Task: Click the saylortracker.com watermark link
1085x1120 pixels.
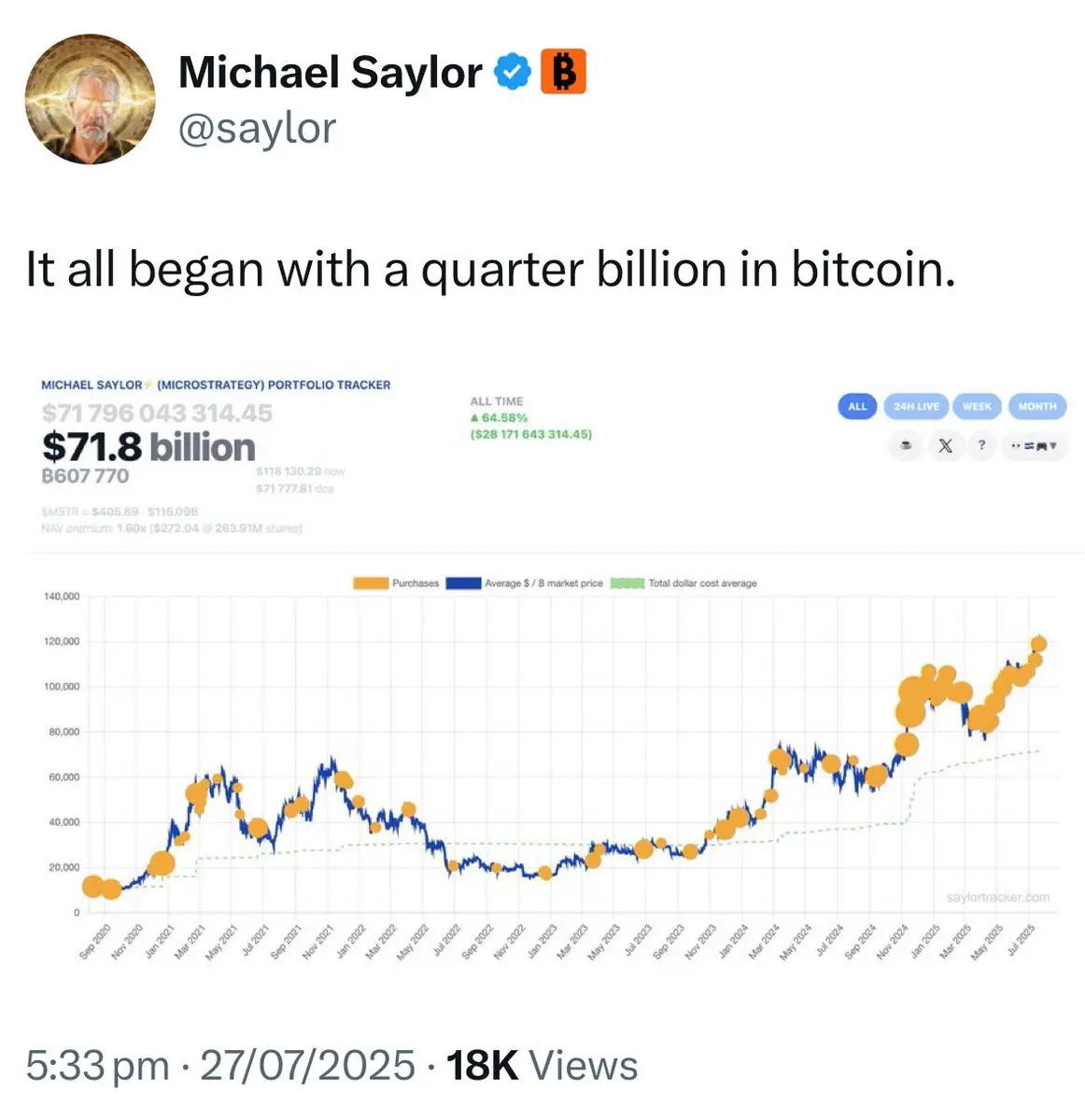Action: [x=997, y=897]
